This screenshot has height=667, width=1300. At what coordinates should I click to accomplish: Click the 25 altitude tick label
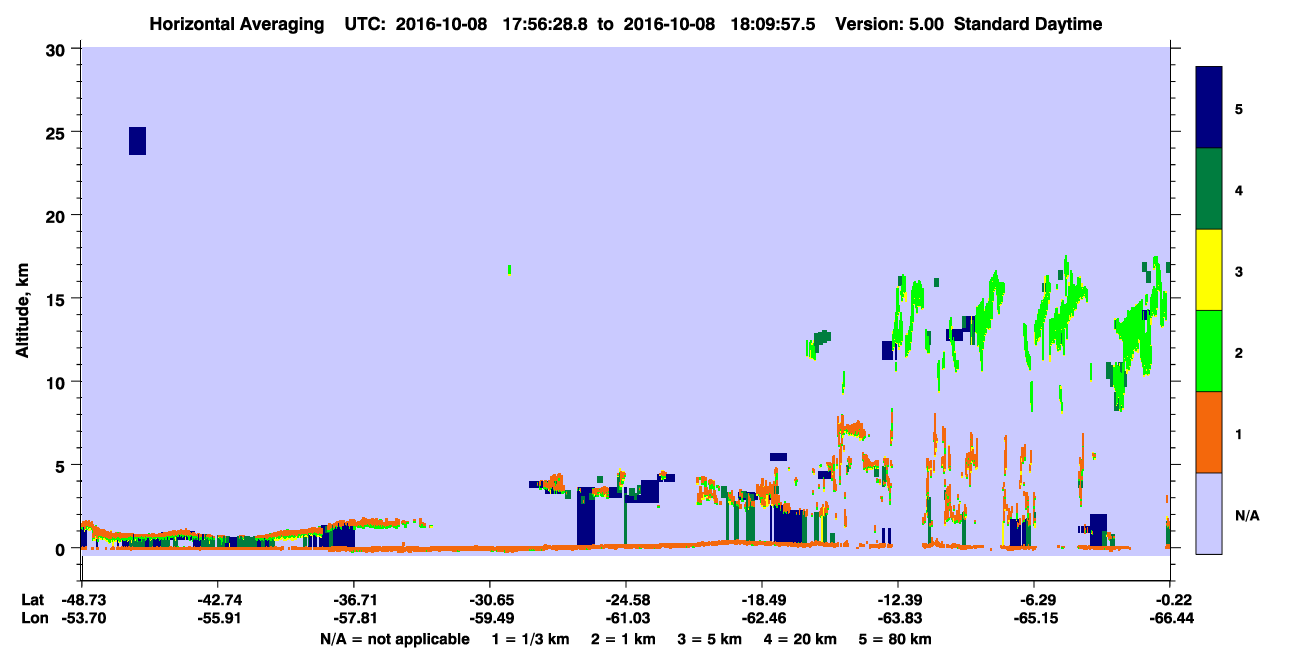click(58, 132)
